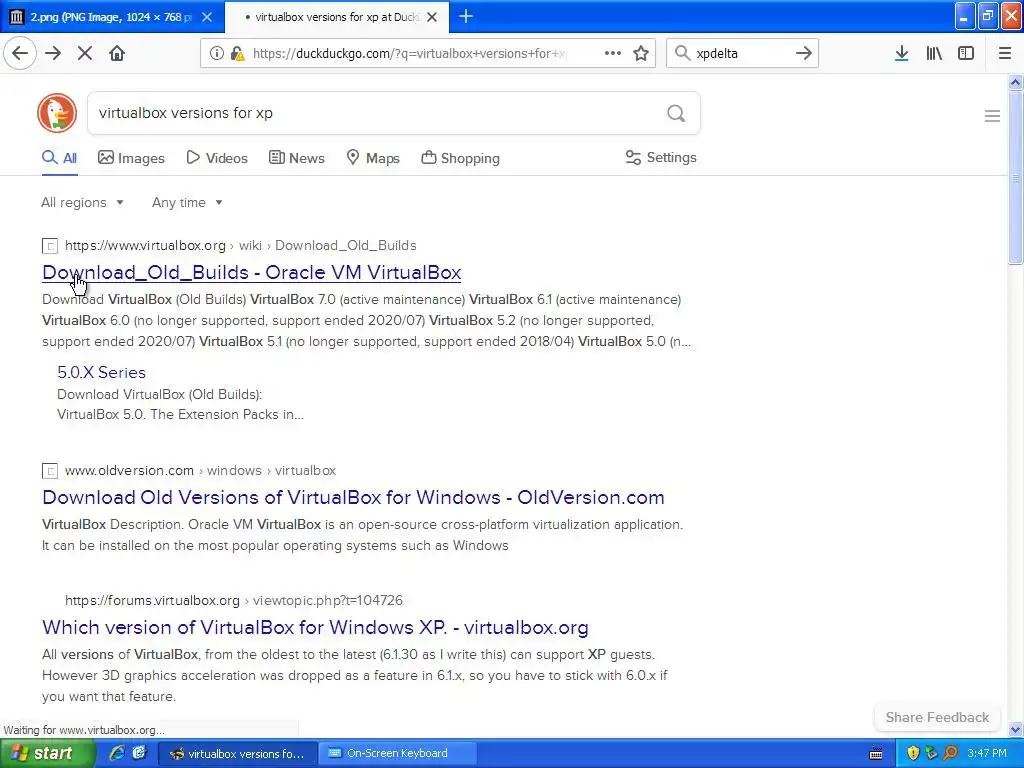Click the second quick launch icon
The image size is (1024, 768).
point(139,753)
